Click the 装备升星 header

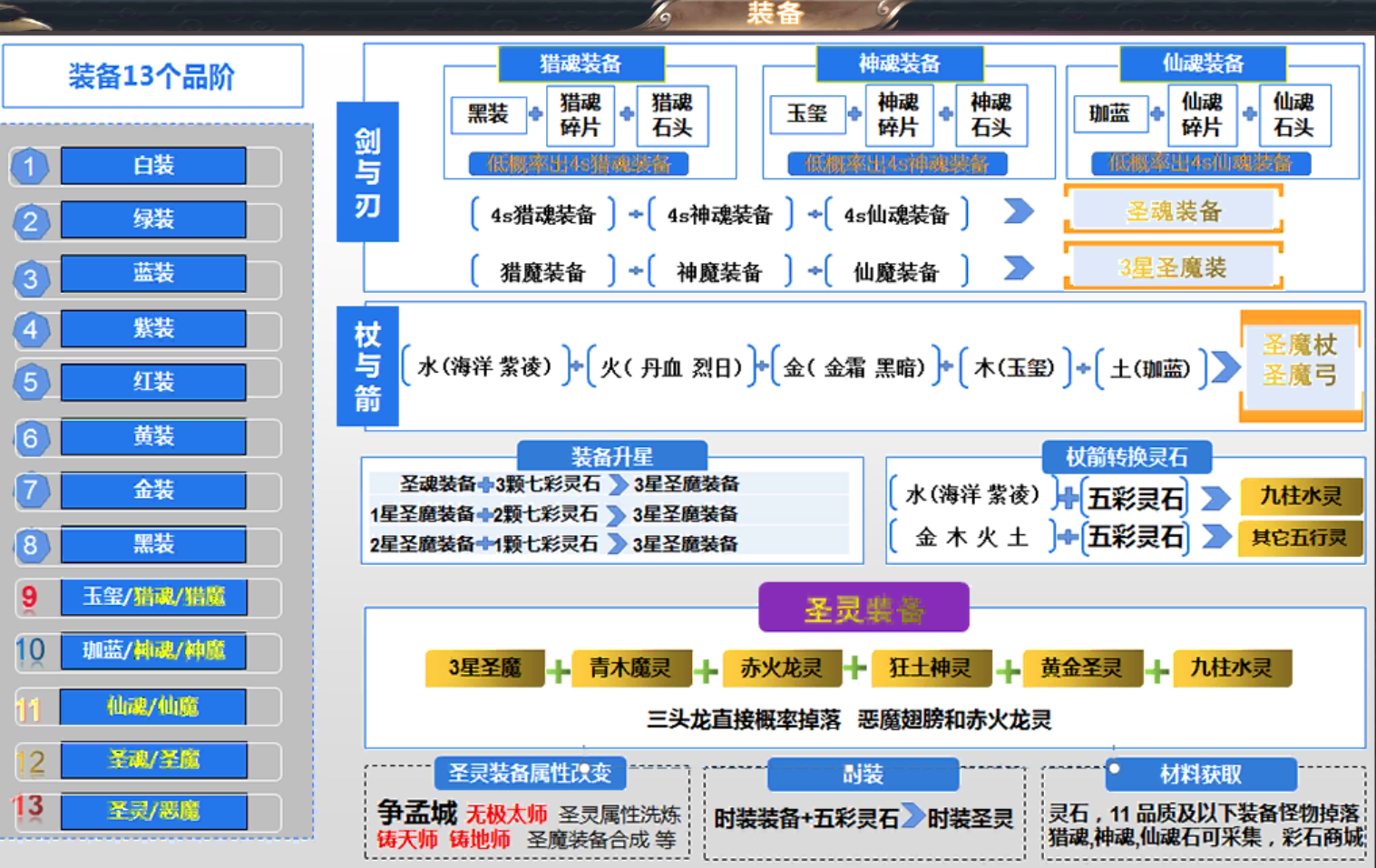coord(612,456)
